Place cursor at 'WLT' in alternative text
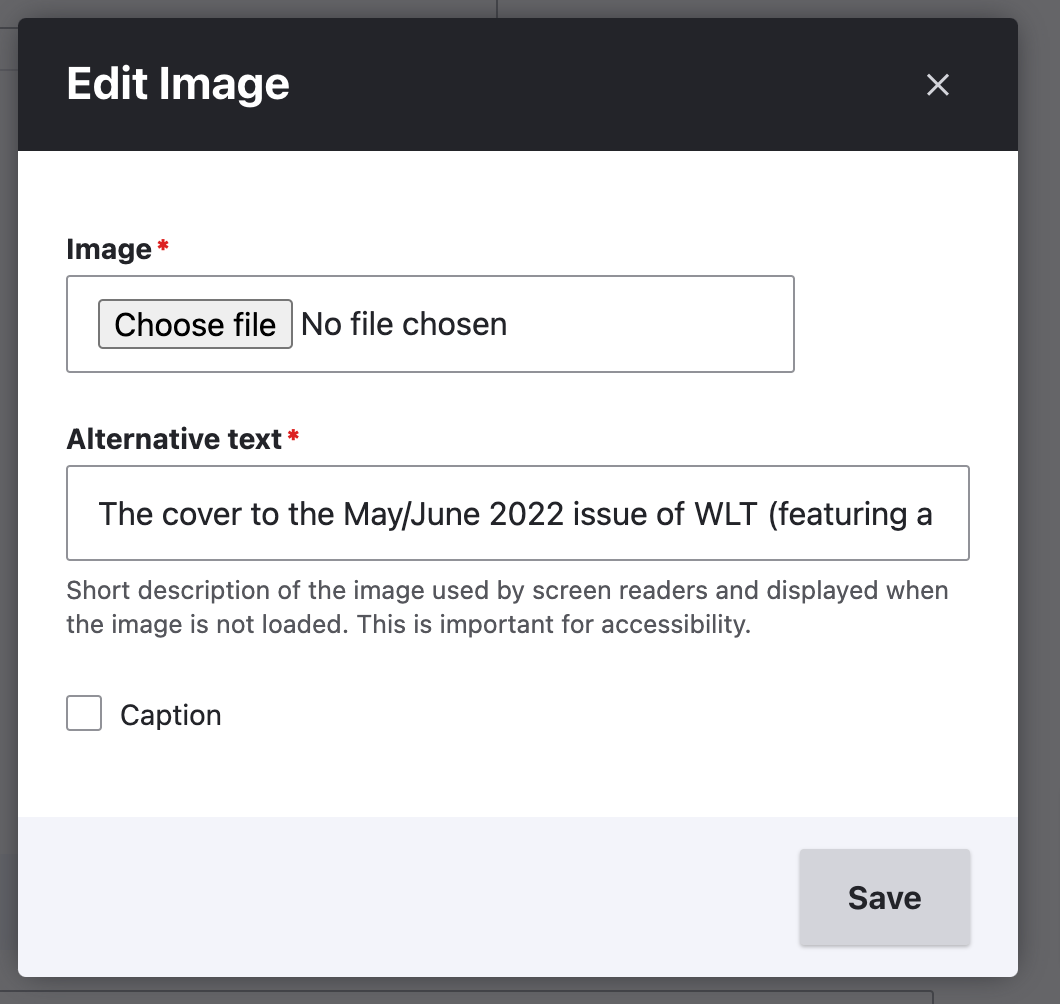The height and width of the screenshot is (1004, 1060). (x=725, y=514)
